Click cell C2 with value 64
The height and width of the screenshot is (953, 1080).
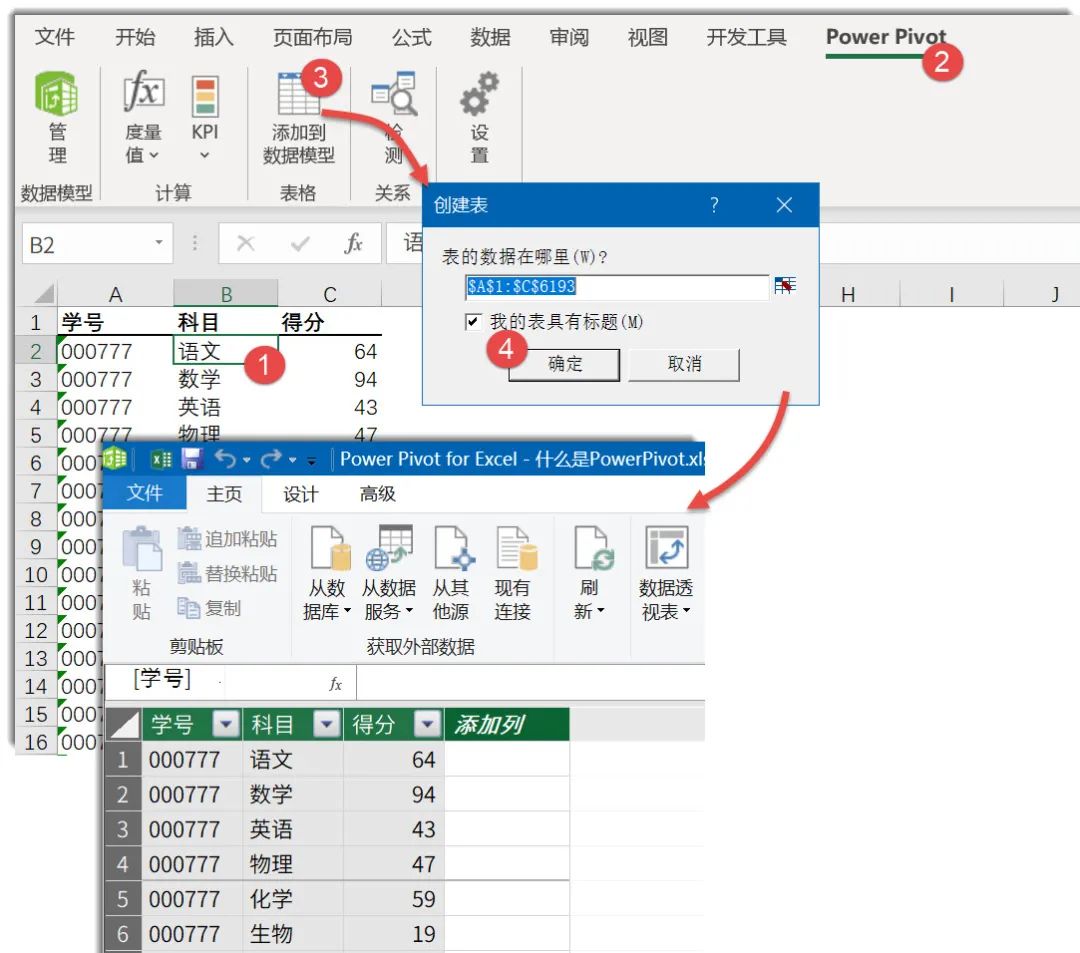click(x=329, y=351)
